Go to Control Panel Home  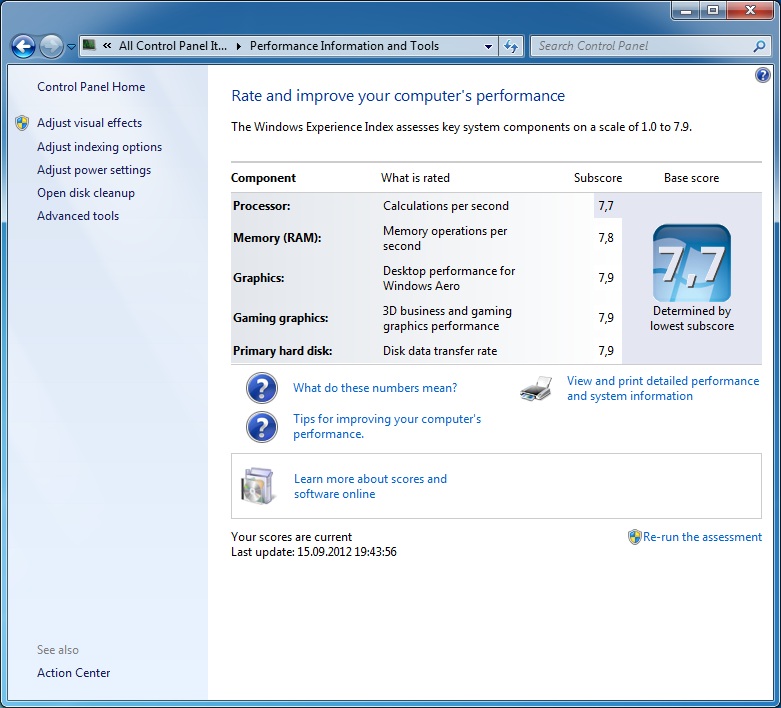click(x=91, y=87)
